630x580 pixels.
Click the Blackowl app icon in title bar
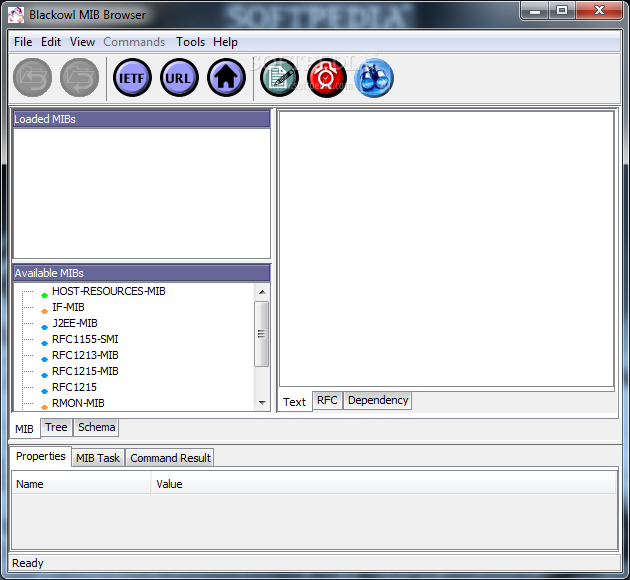click(x=16, y=15)
